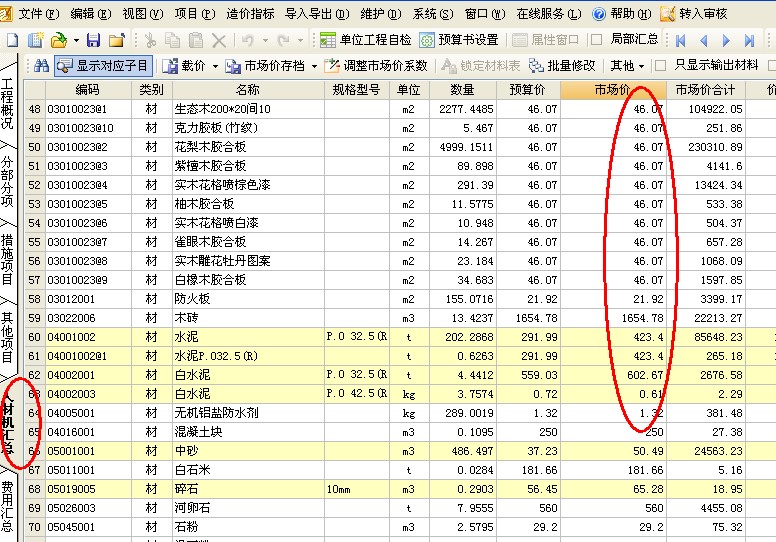This screenshot has height=542, width=776.
Task: Click the New document icon
Action: point(12,40)
